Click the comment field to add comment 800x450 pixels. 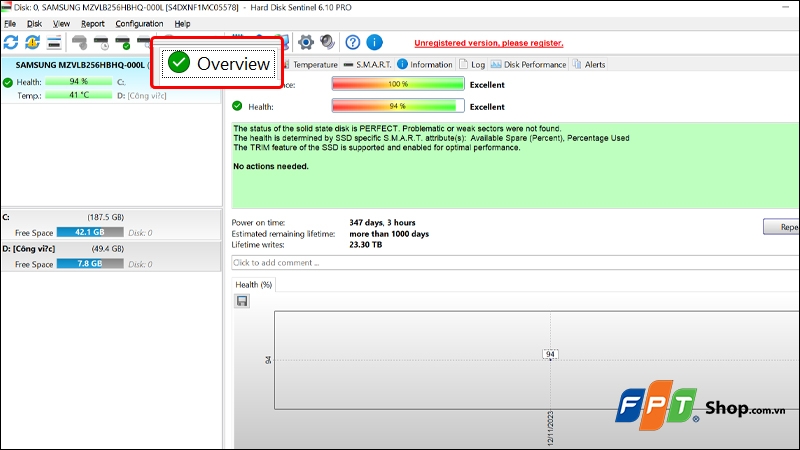pyautogui.click(x=515, y=262)
